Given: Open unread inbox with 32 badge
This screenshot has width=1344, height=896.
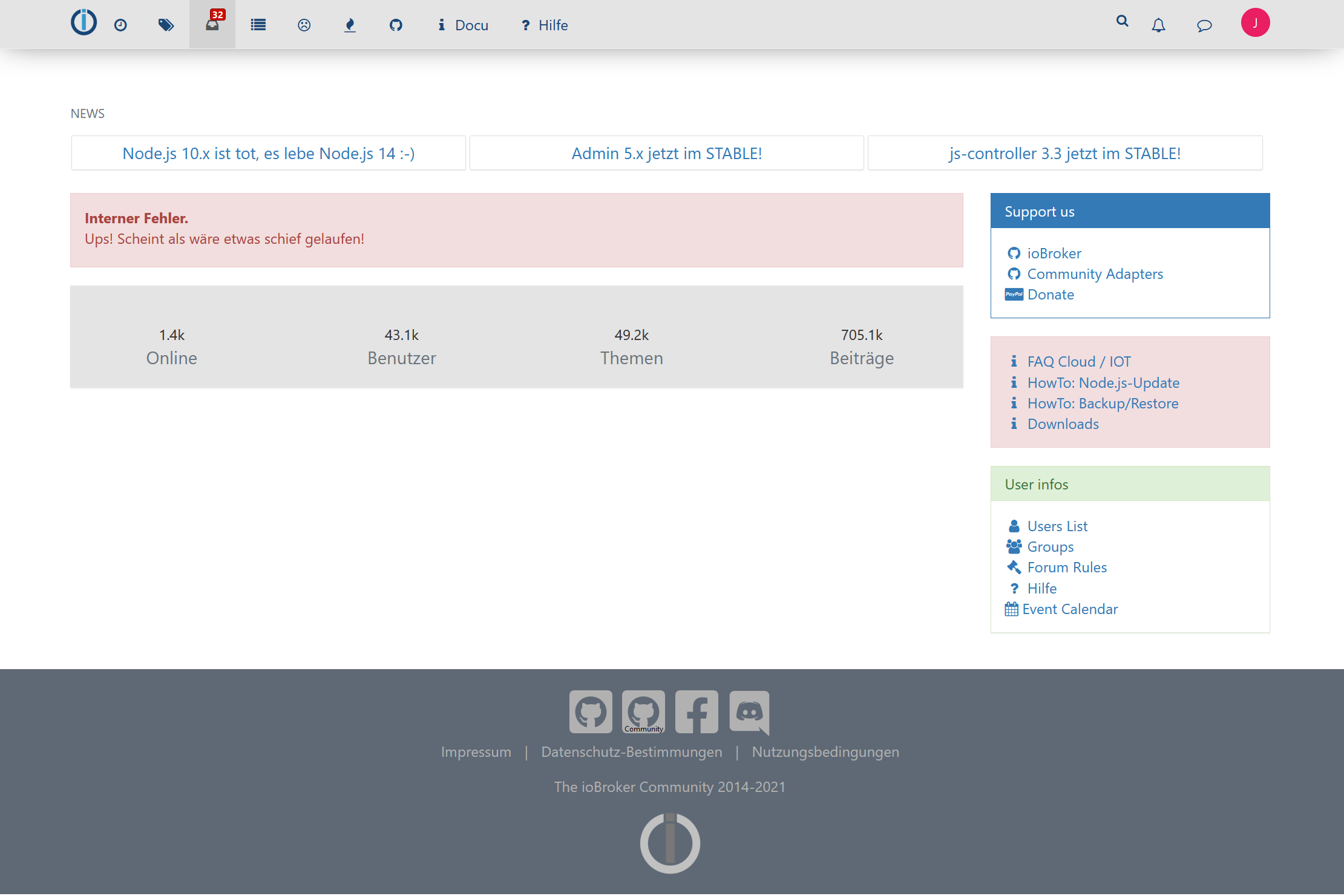Looking at the screenshot, I should (x=212, y=24).
